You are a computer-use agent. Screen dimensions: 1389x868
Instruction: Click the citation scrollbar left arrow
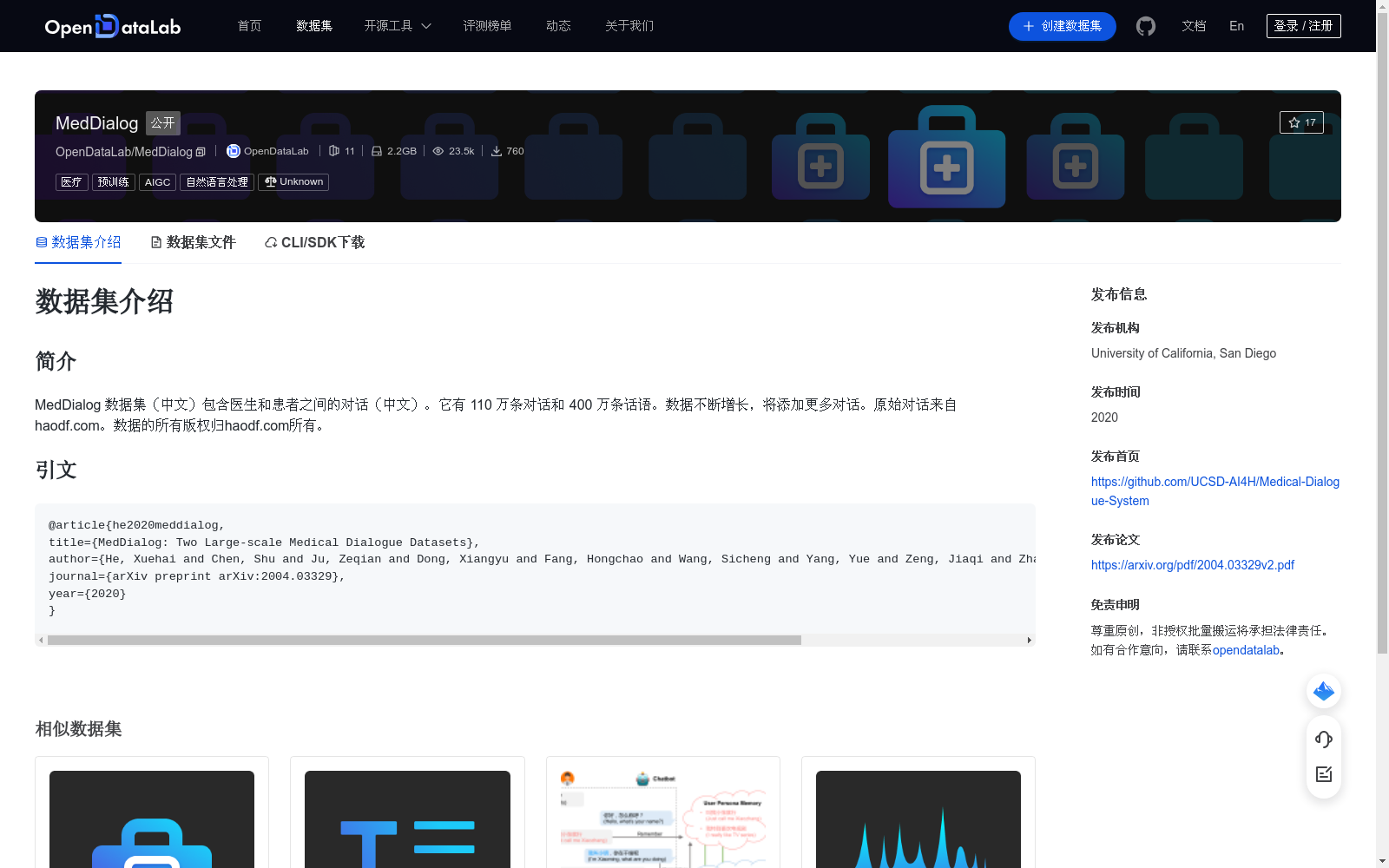(41, 641)
